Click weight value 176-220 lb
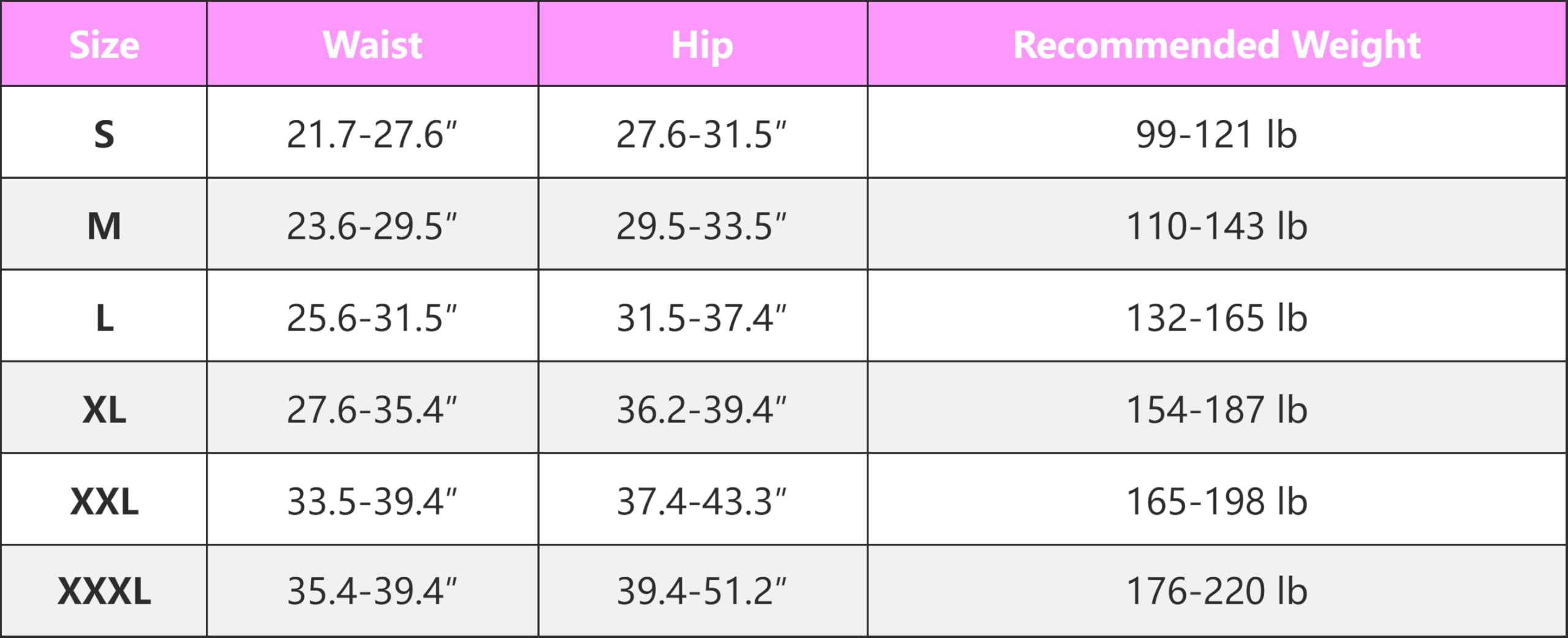The image size is (1568, 638). pos(1216,591)
